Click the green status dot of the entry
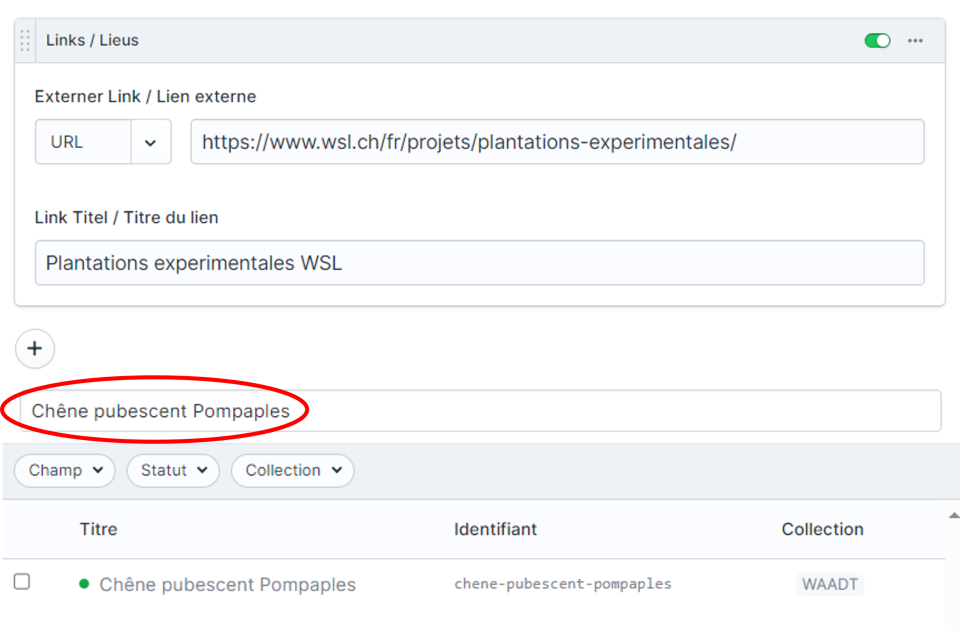 tap(84, 584)
